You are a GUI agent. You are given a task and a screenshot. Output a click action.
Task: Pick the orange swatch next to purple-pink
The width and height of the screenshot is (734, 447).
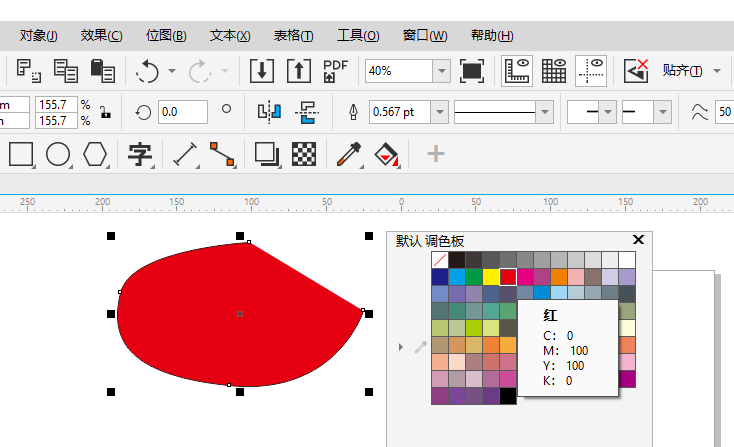pyautogui.click(x=559, y=277)
